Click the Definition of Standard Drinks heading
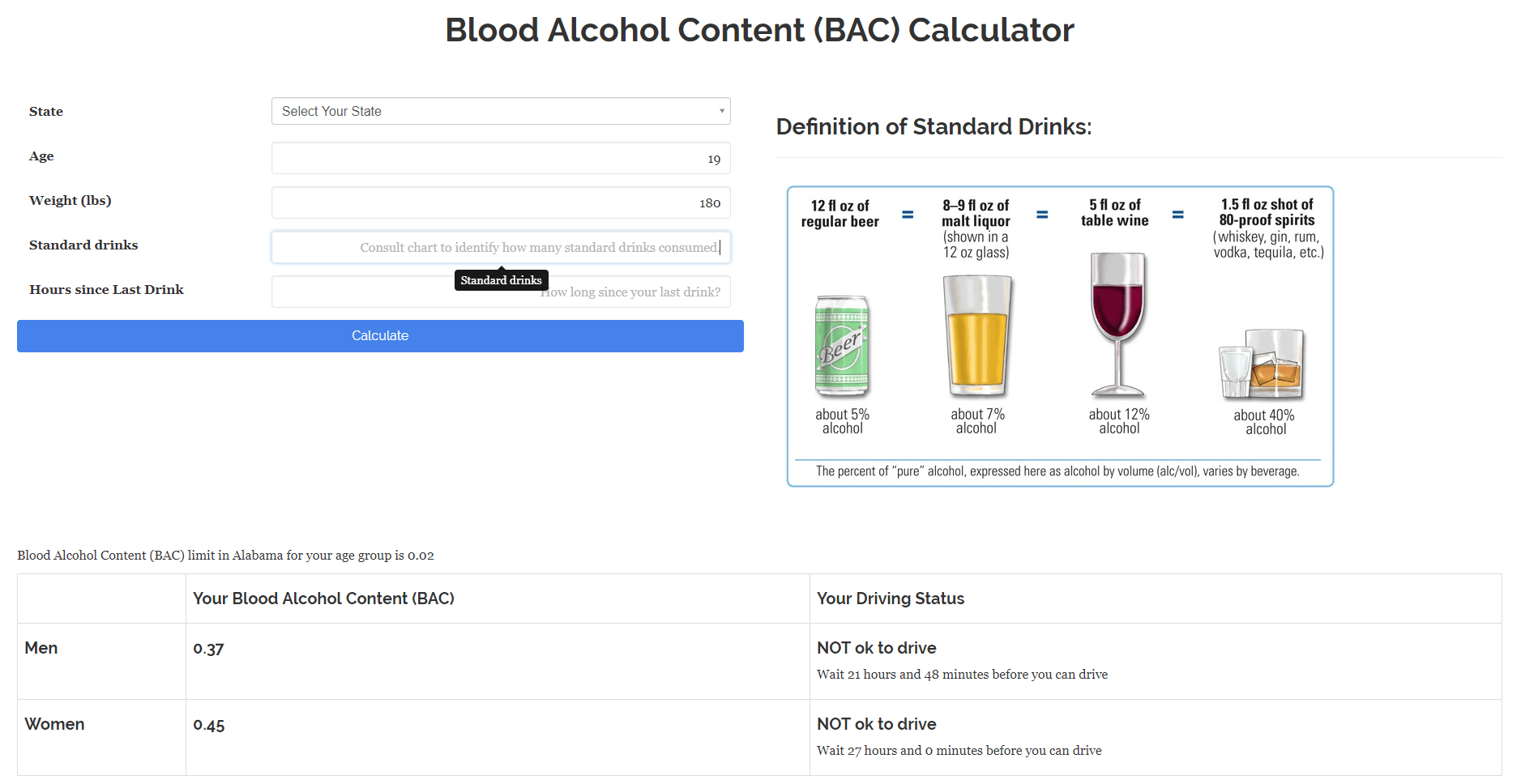The width and height of the screenshot is (1521, 784). coord(934,126)
